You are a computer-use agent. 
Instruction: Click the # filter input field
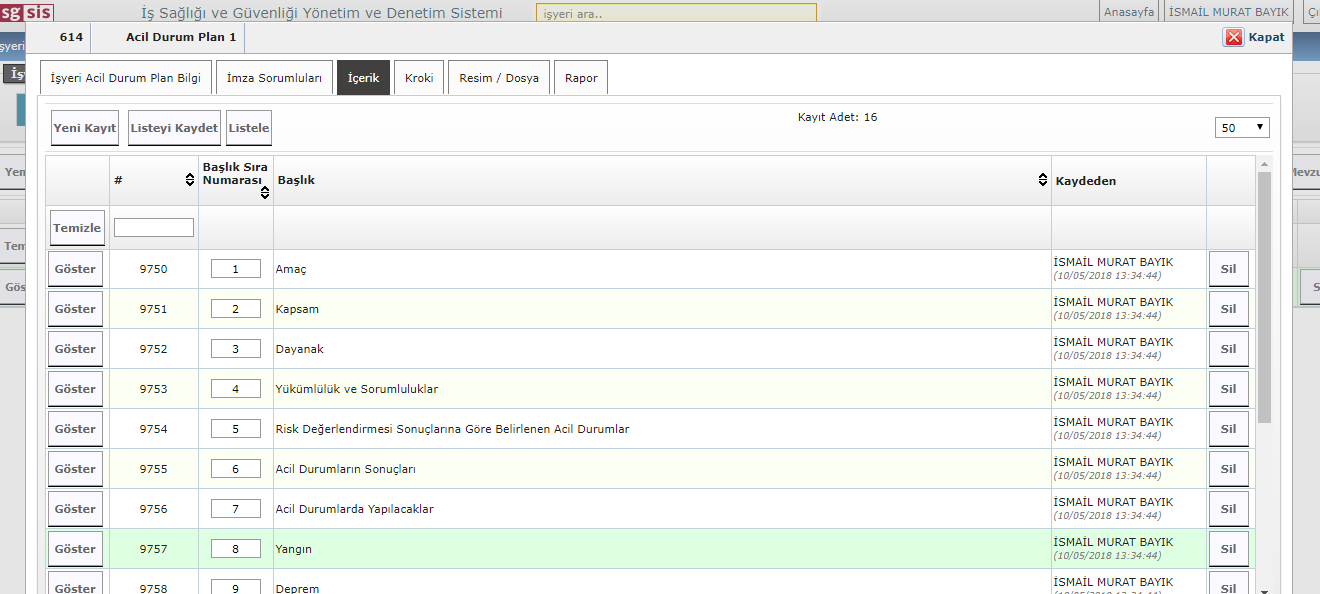[x=154, y=228]
